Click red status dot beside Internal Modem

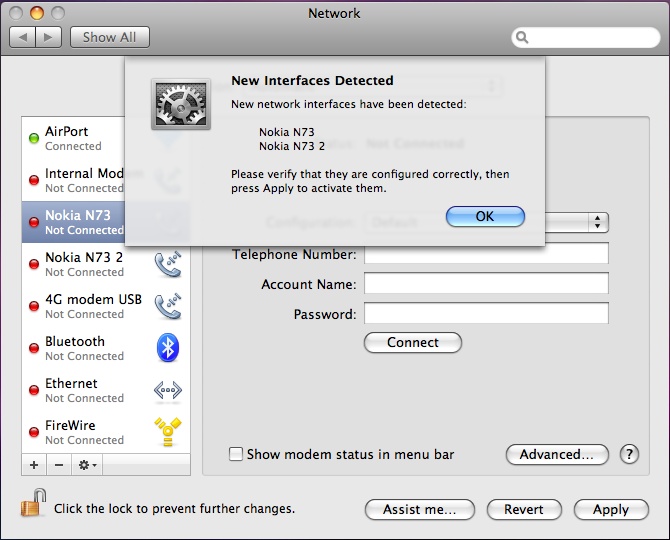[34, 180]
